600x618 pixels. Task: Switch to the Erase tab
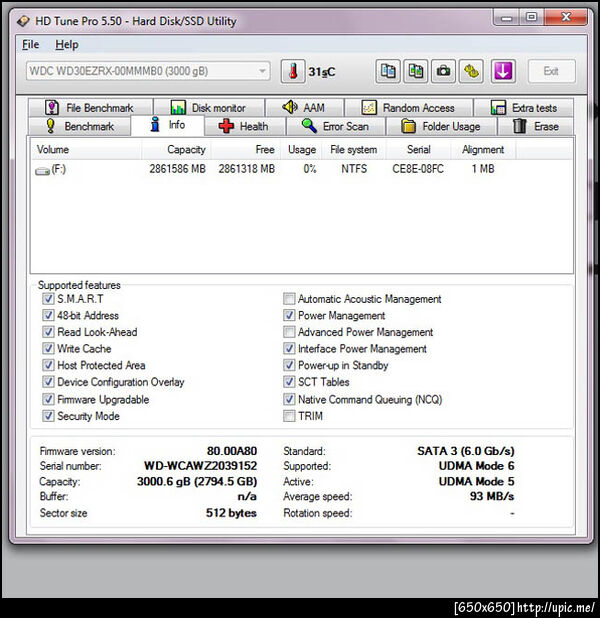[536, 127]
